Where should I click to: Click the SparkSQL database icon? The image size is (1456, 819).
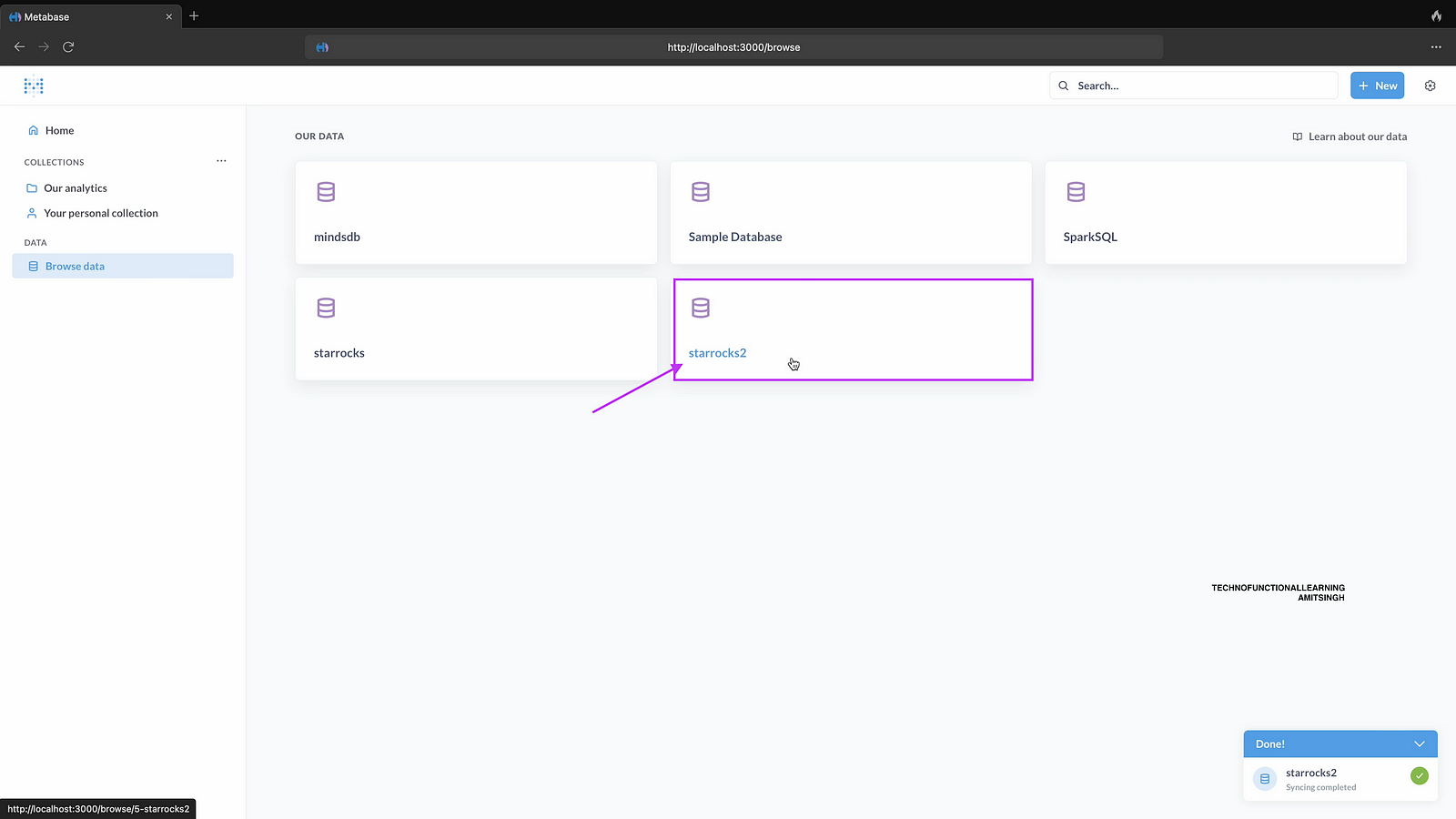coord(1076,192)
